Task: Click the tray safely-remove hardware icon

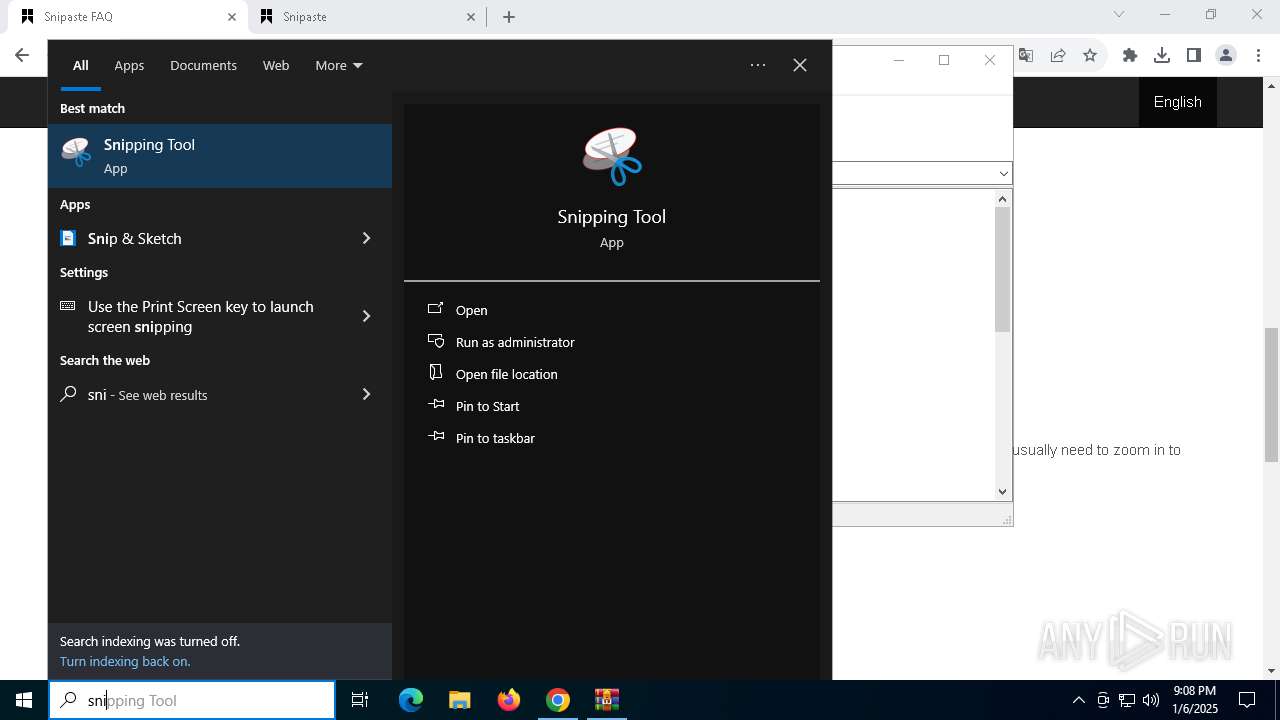Action: coord(1103,700)
